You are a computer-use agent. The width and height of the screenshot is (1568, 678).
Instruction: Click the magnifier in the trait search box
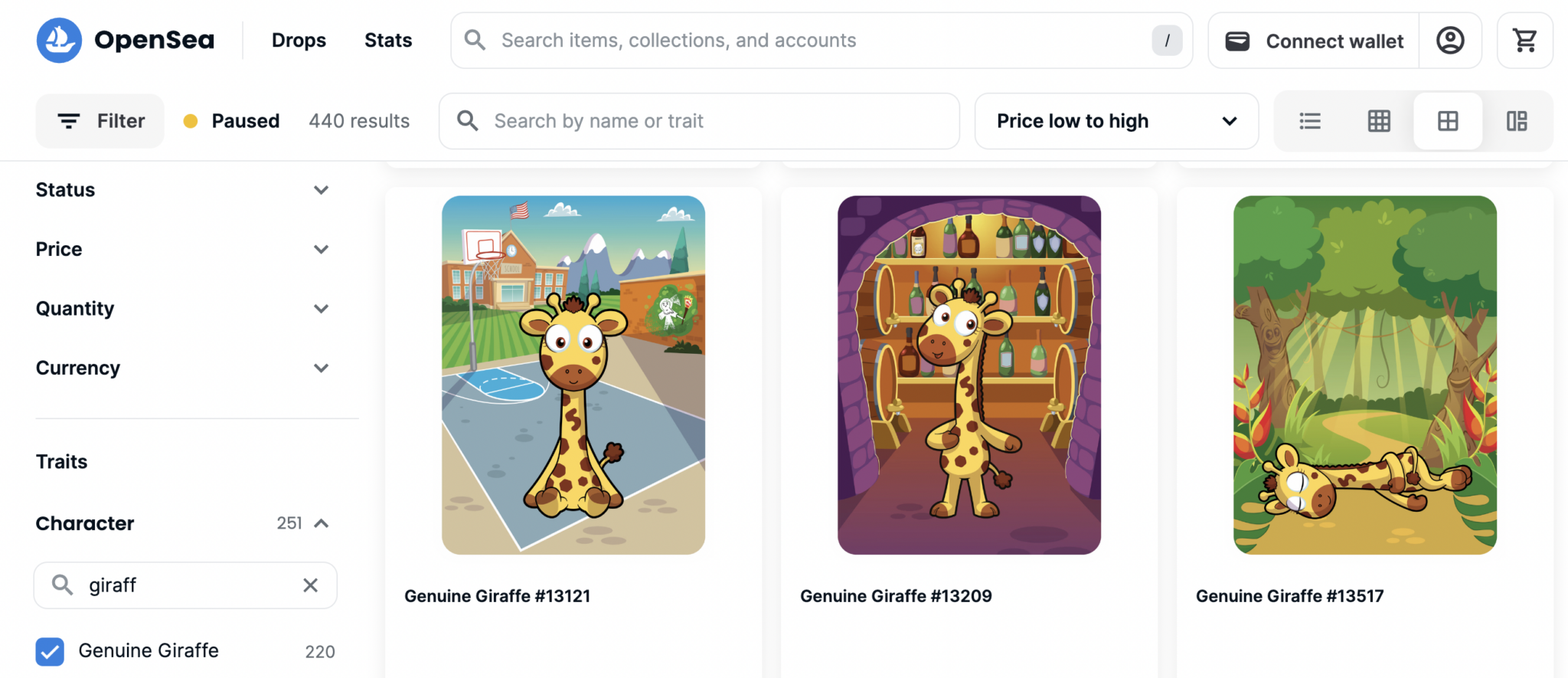62,585
